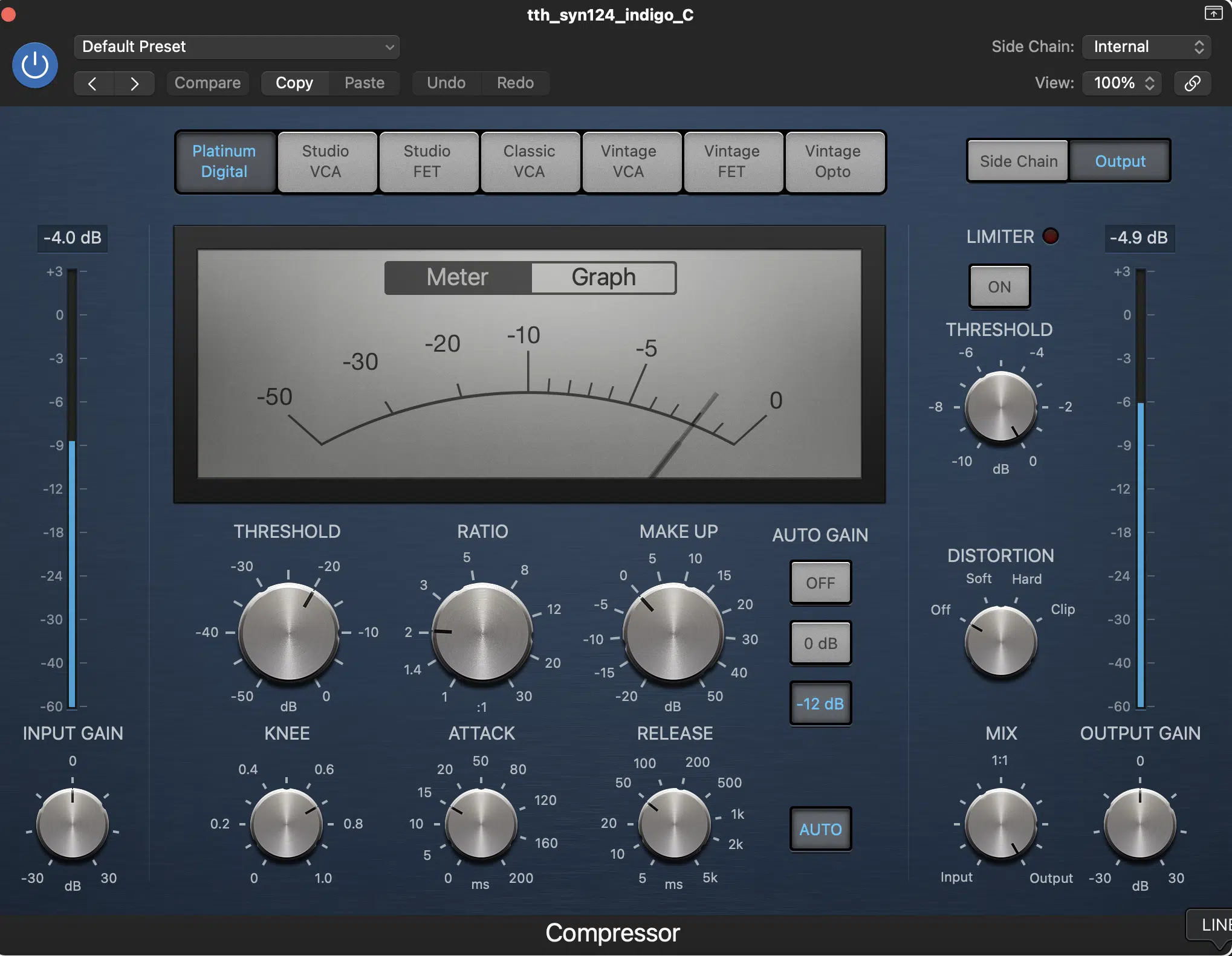The image size is (1232, 956).
Task: Click the RELEASE knob
Action: point(674,824)
